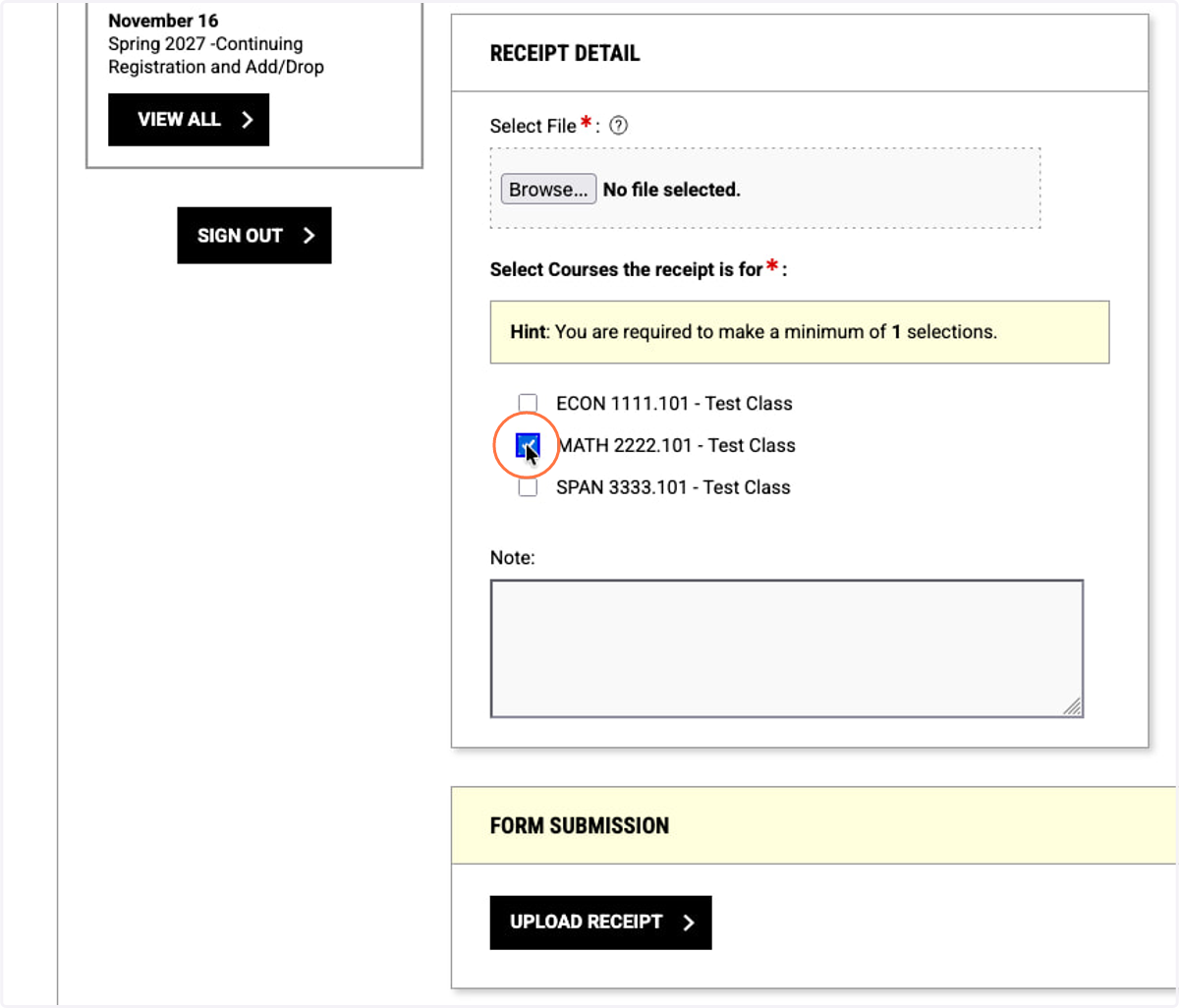Click the ECON 1111.101 - Test Class label
This screenshot has height=1008, width=1179.
coord(674,404)
